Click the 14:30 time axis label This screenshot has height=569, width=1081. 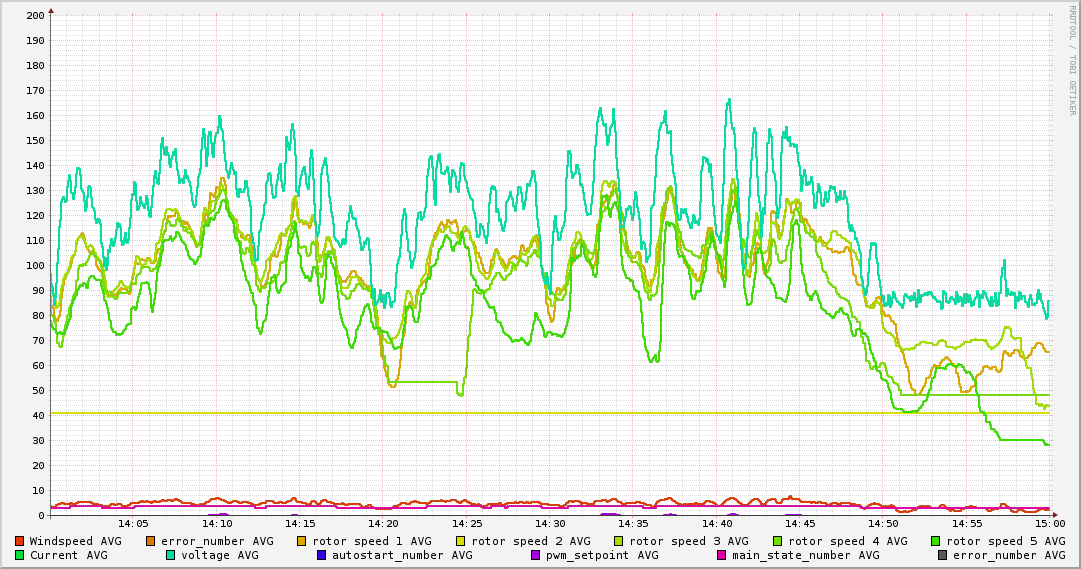point(550,525)
